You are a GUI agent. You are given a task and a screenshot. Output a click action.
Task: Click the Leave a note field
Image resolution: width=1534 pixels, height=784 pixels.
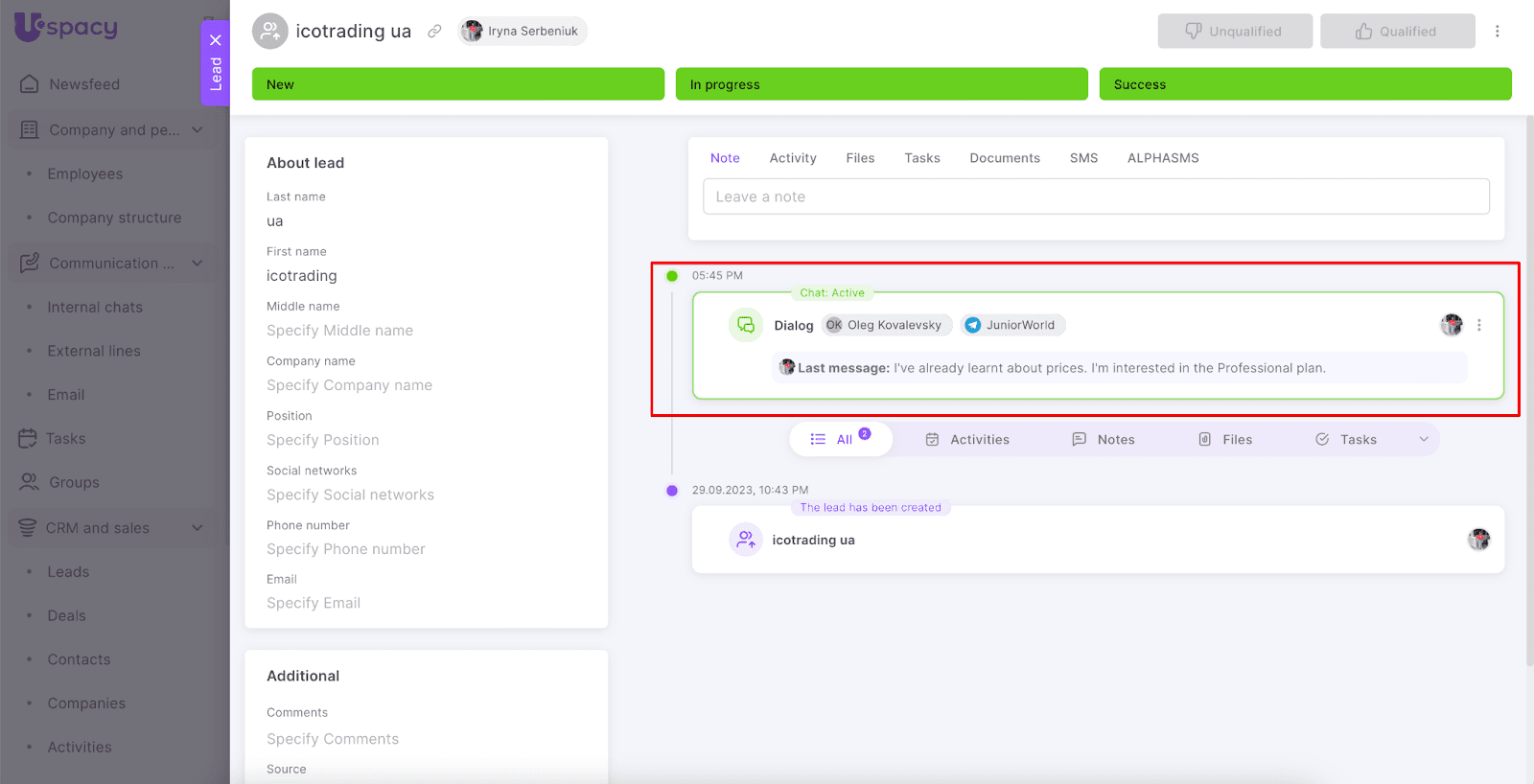coord(1096,196)
